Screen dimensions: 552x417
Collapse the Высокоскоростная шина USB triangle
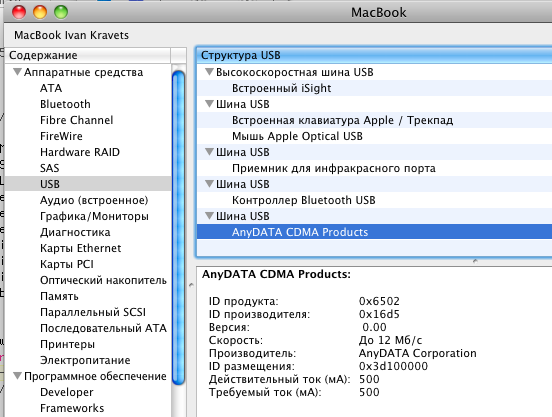209,72
